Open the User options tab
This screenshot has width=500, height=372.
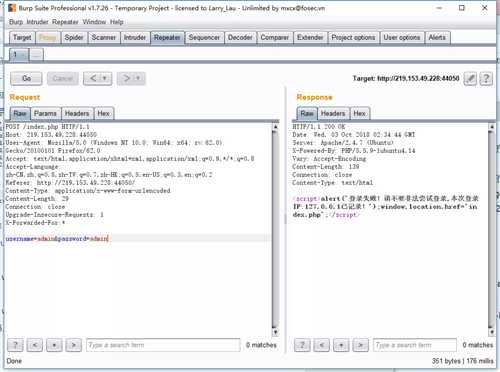pyautogui.click(x=402, y=38)
